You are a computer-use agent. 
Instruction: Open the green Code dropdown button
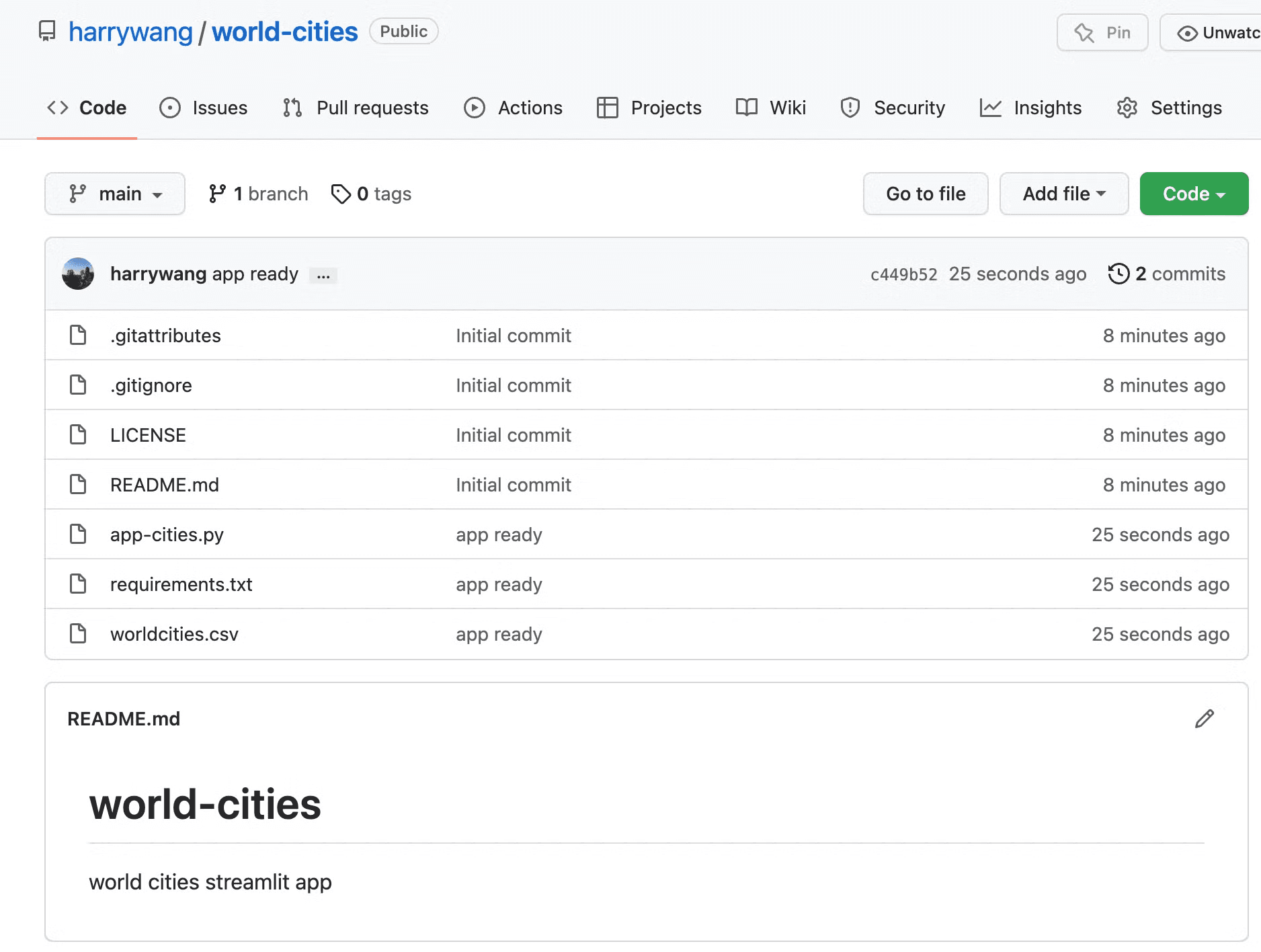point(1194,194)
